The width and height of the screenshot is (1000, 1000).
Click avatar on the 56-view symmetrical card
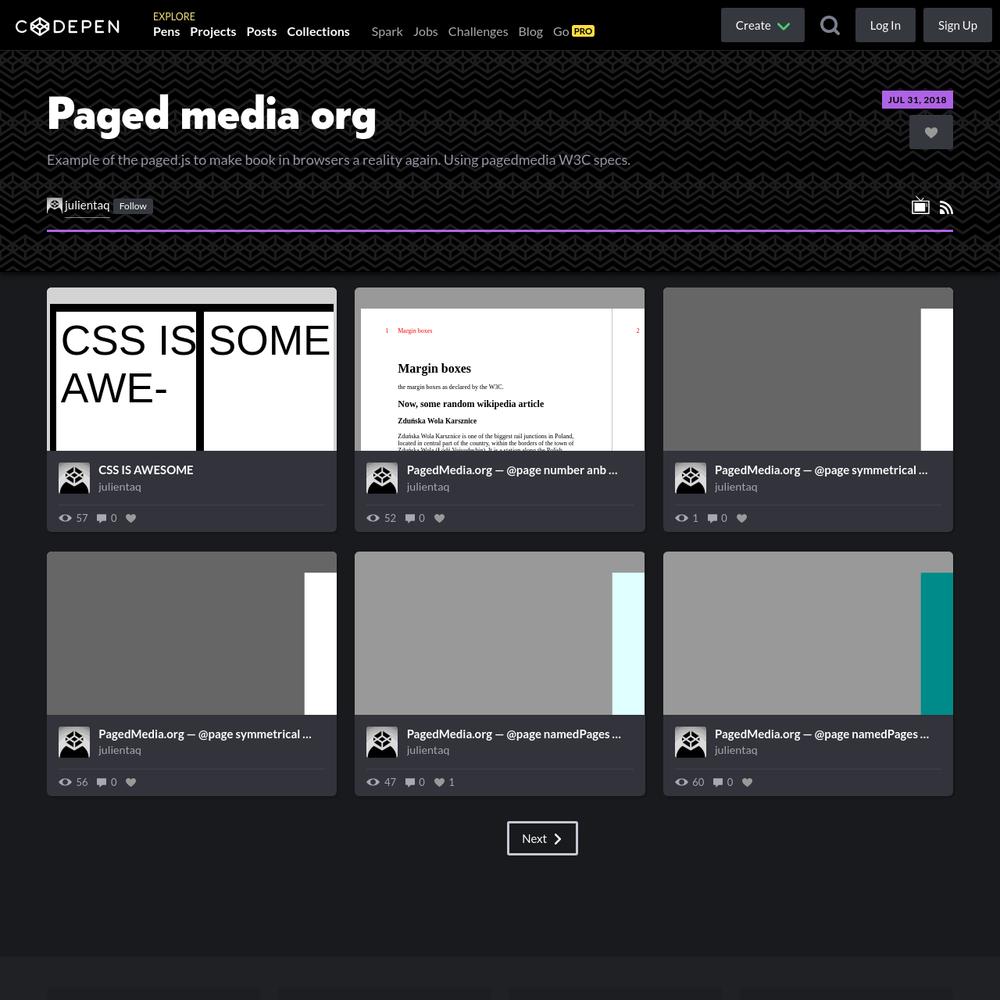pos(74,742)
